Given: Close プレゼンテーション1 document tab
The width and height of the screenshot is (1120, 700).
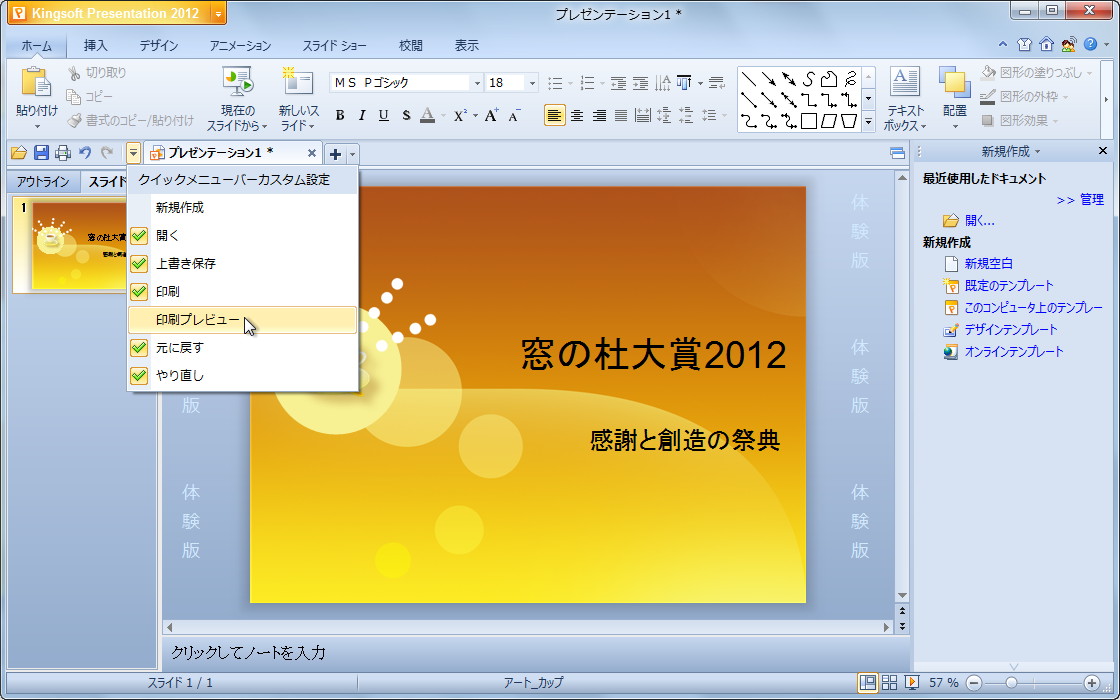Looking at the screenshot, I should [311, 153].
